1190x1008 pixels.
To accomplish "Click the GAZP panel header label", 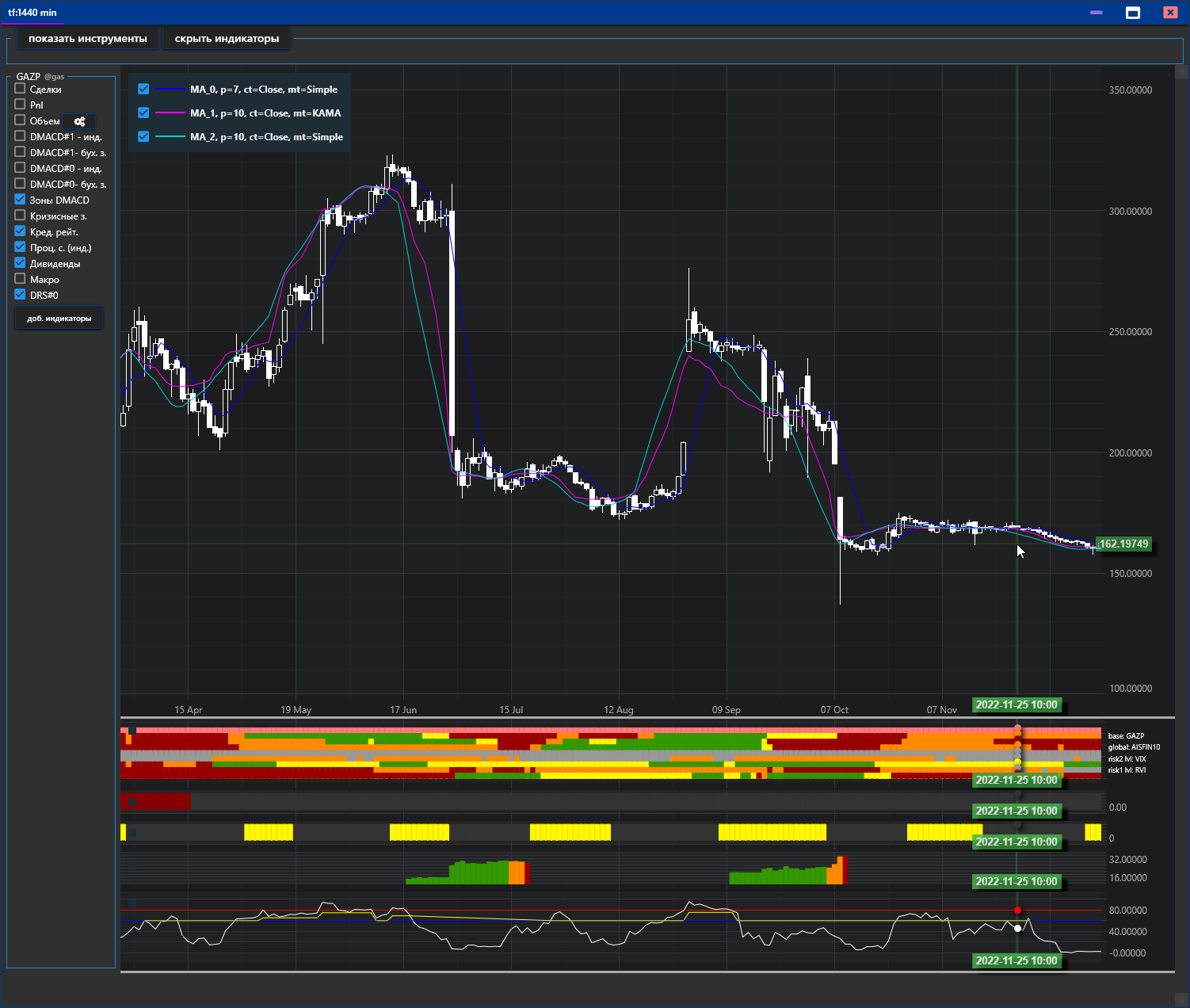I will point(29,77).
